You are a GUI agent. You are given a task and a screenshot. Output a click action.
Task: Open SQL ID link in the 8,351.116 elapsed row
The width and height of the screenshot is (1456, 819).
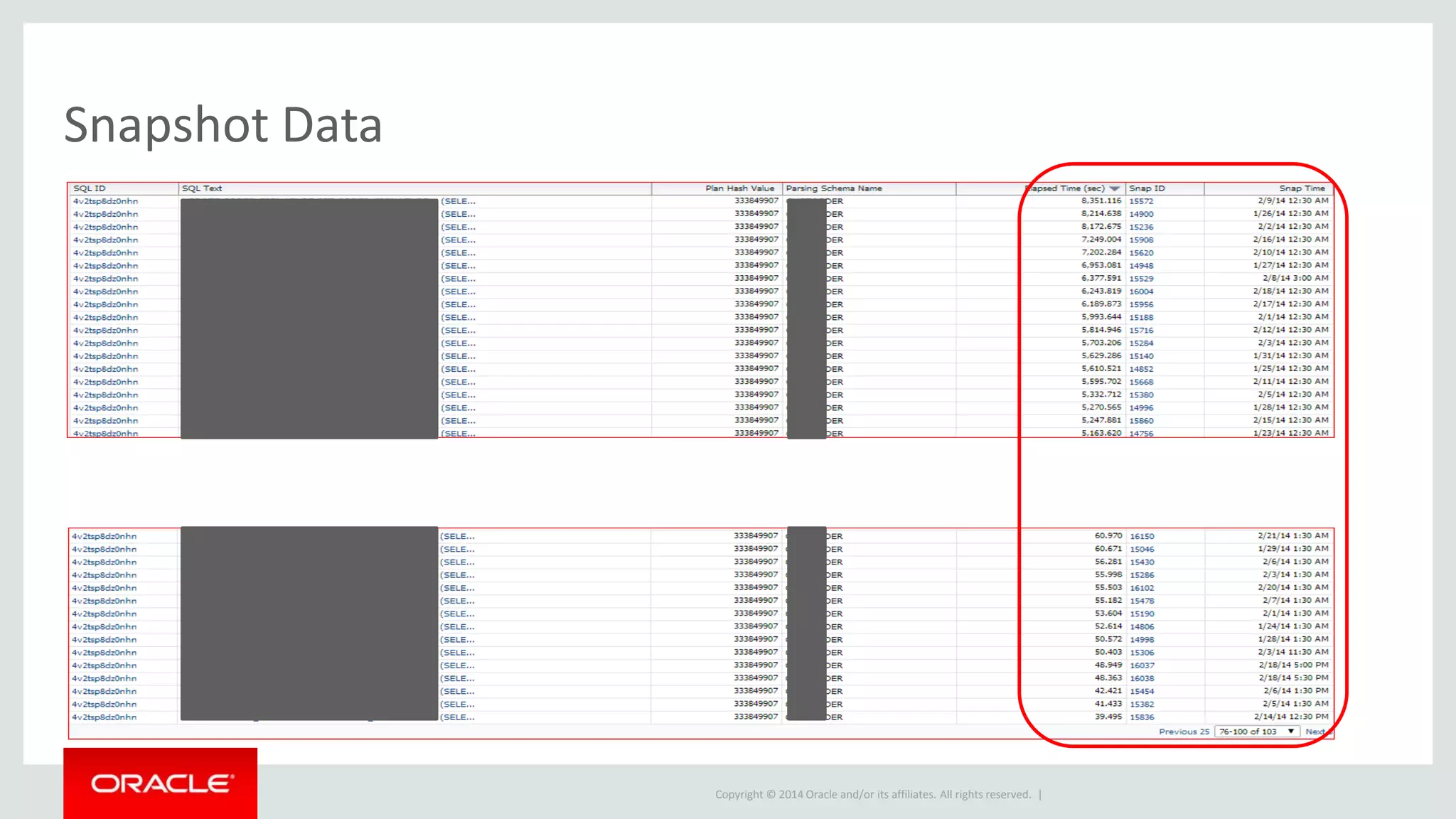(x=106, y=201)
